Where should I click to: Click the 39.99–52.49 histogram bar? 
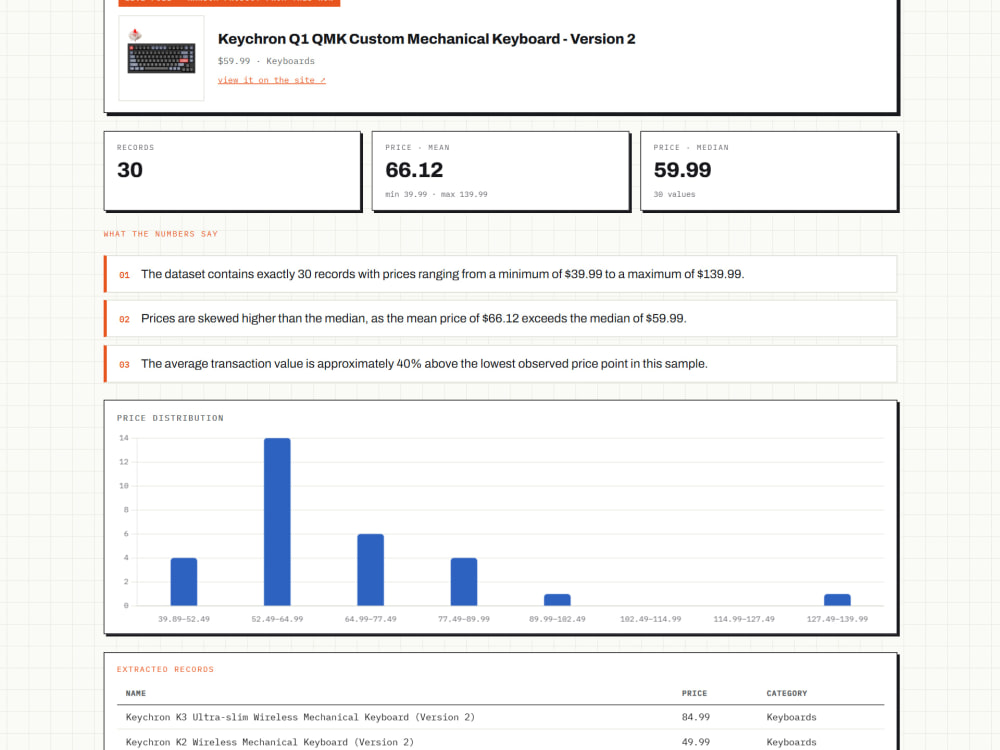pos(184,582)
